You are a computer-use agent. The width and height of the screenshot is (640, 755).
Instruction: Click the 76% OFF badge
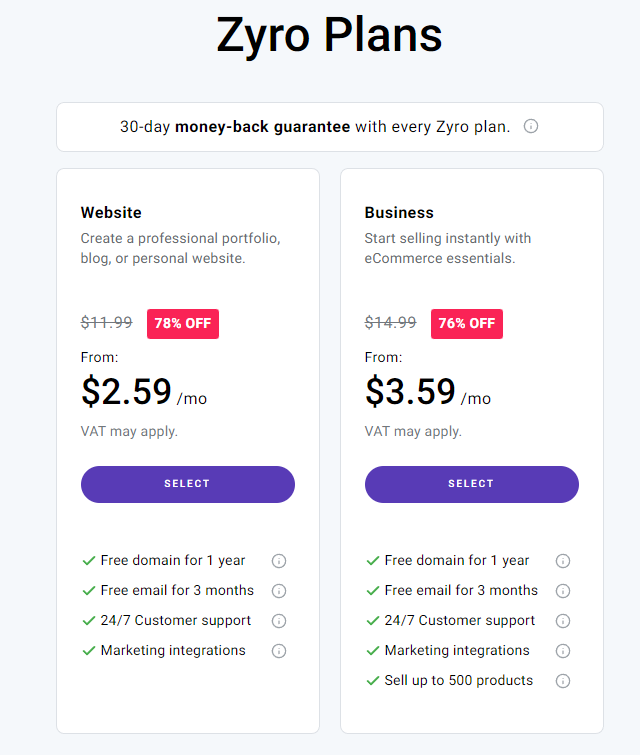tap(467, 323)
